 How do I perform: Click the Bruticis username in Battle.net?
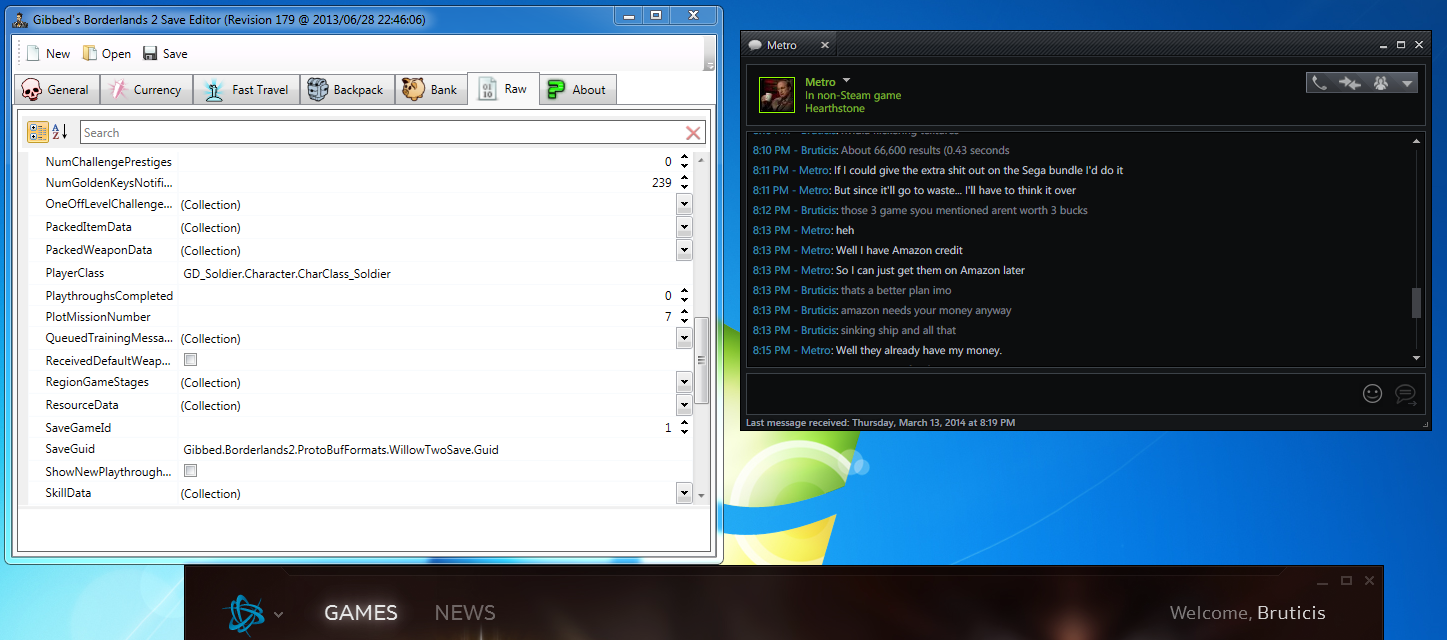[1289, 613]
